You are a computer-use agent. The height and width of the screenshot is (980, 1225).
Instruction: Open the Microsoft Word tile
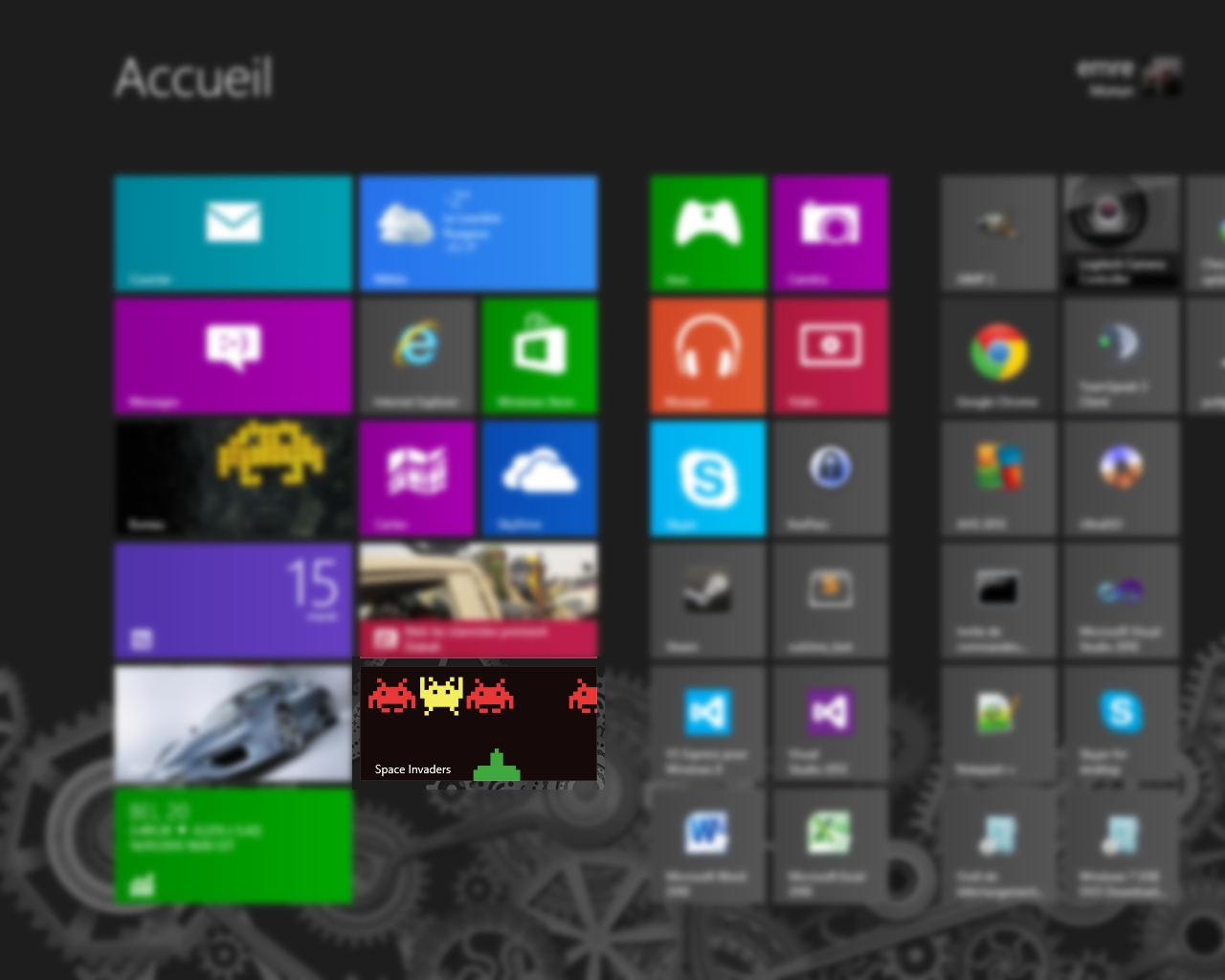coord(707,845)
